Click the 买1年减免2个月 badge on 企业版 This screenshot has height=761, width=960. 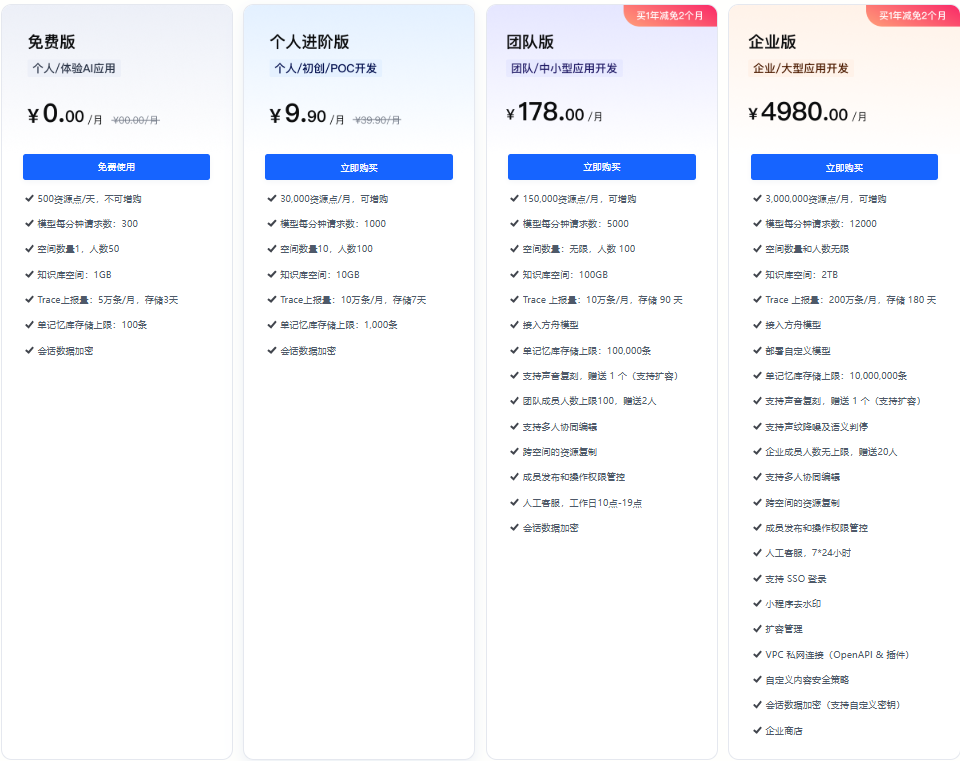(912, 15)
